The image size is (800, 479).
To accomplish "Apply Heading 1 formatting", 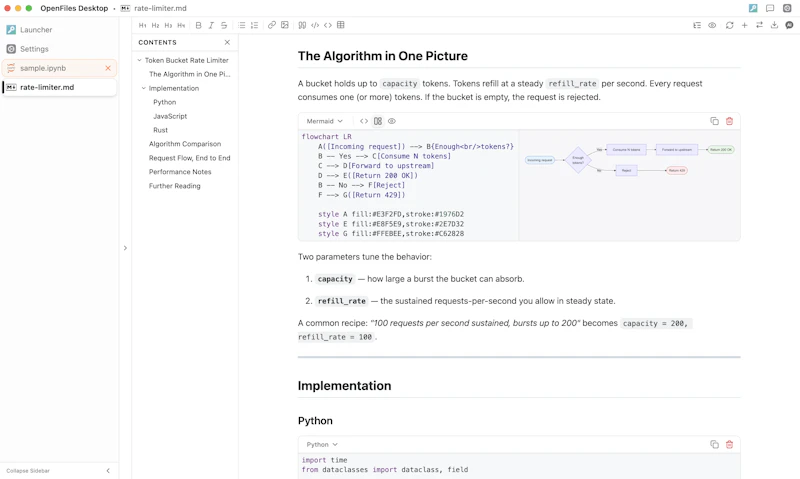I will click(x=142, y=25).
